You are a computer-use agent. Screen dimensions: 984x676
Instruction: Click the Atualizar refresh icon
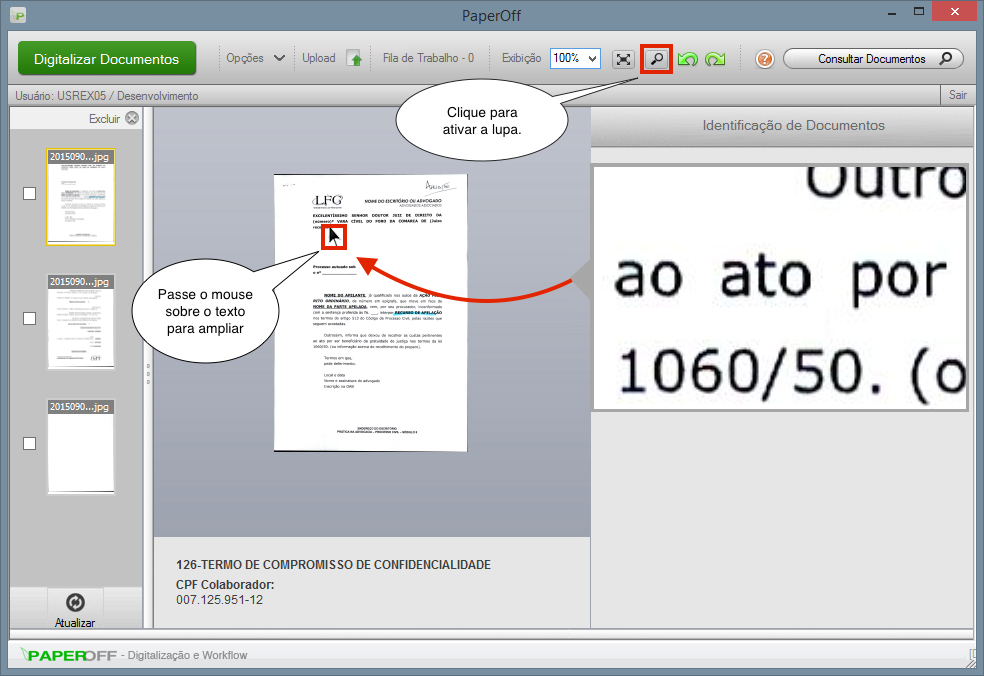(x=75, y=603)
